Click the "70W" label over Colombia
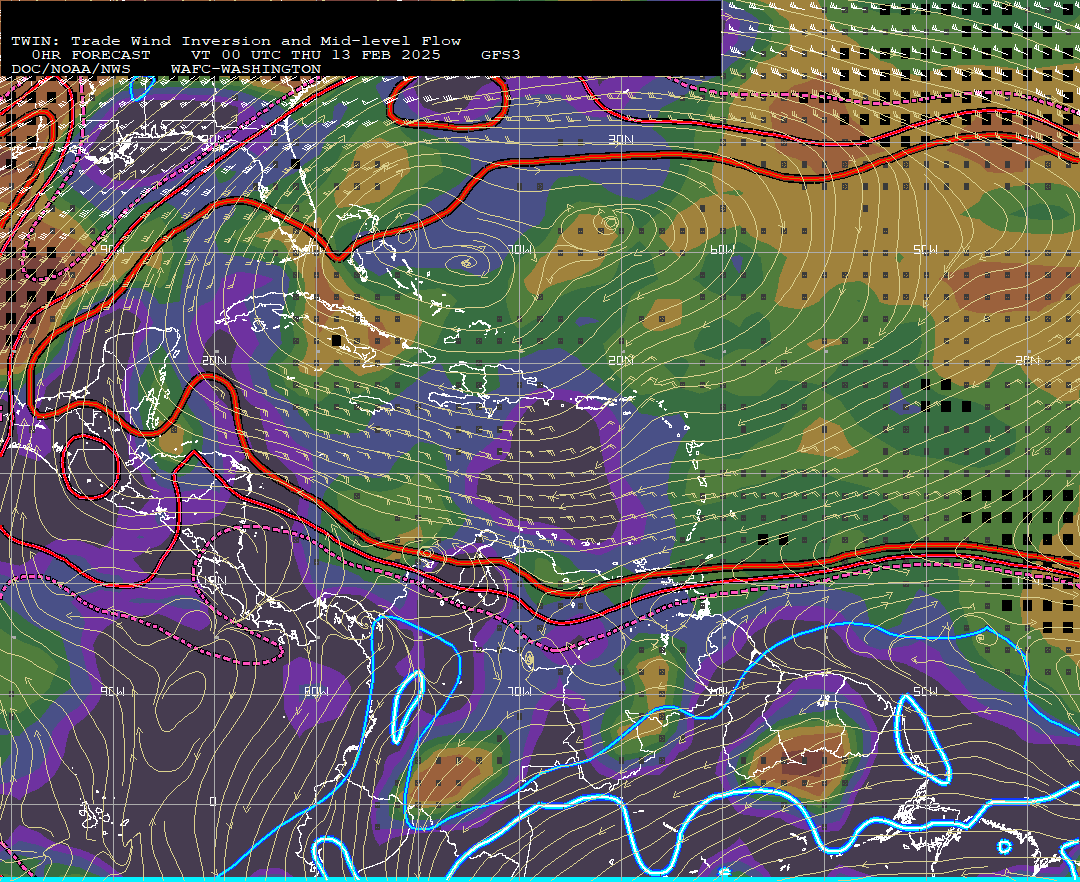The width and height of the screenshot is (1080, 882). 519,691
